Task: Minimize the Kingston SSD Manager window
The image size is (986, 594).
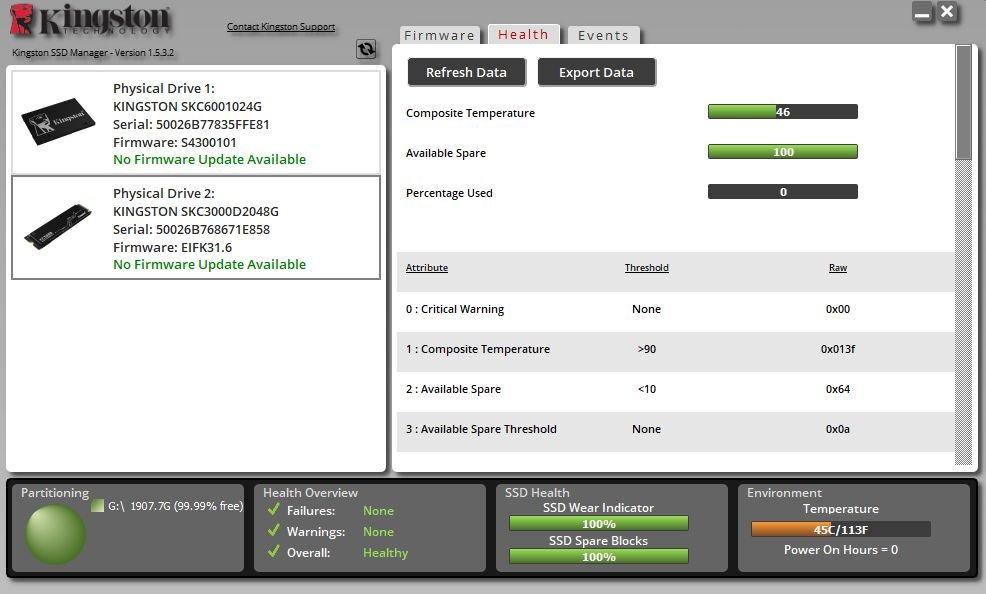Action: point(922,13)
